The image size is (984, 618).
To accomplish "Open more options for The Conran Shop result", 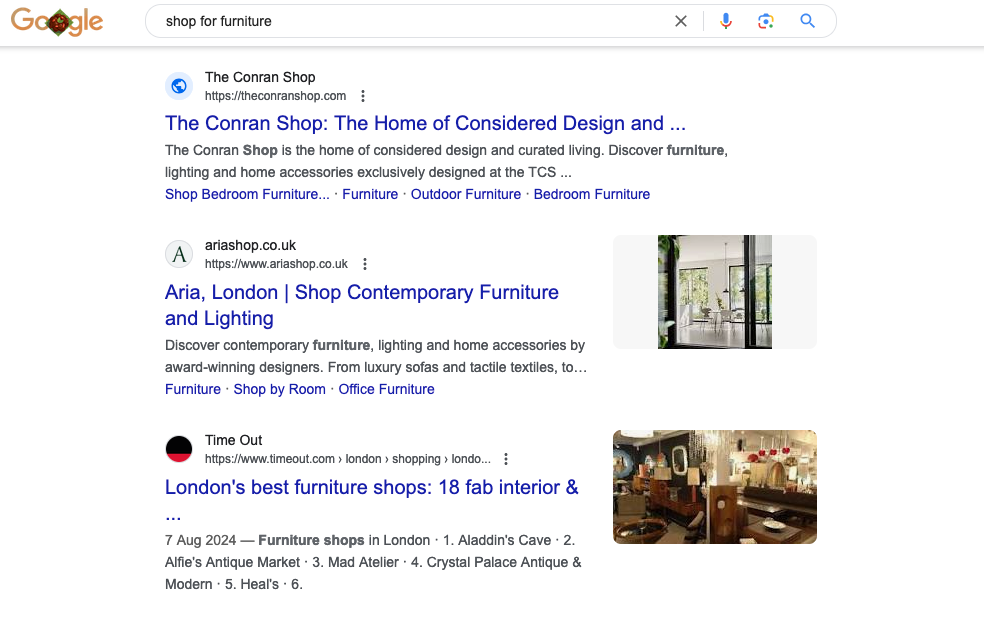I will tap(363, 96).
